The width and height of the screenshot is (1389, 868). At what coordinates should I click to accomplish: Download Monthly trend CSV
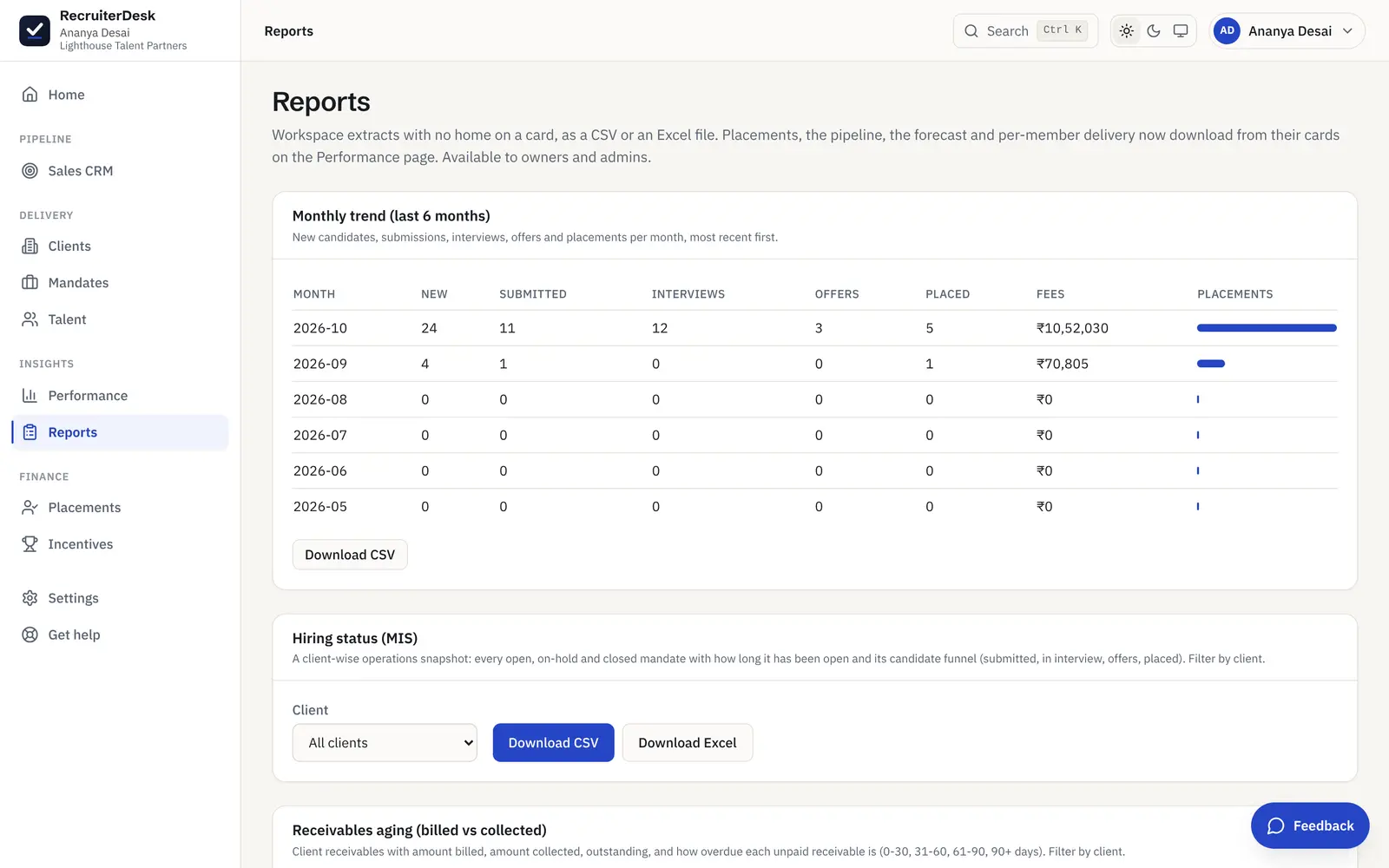click(350, 555)
